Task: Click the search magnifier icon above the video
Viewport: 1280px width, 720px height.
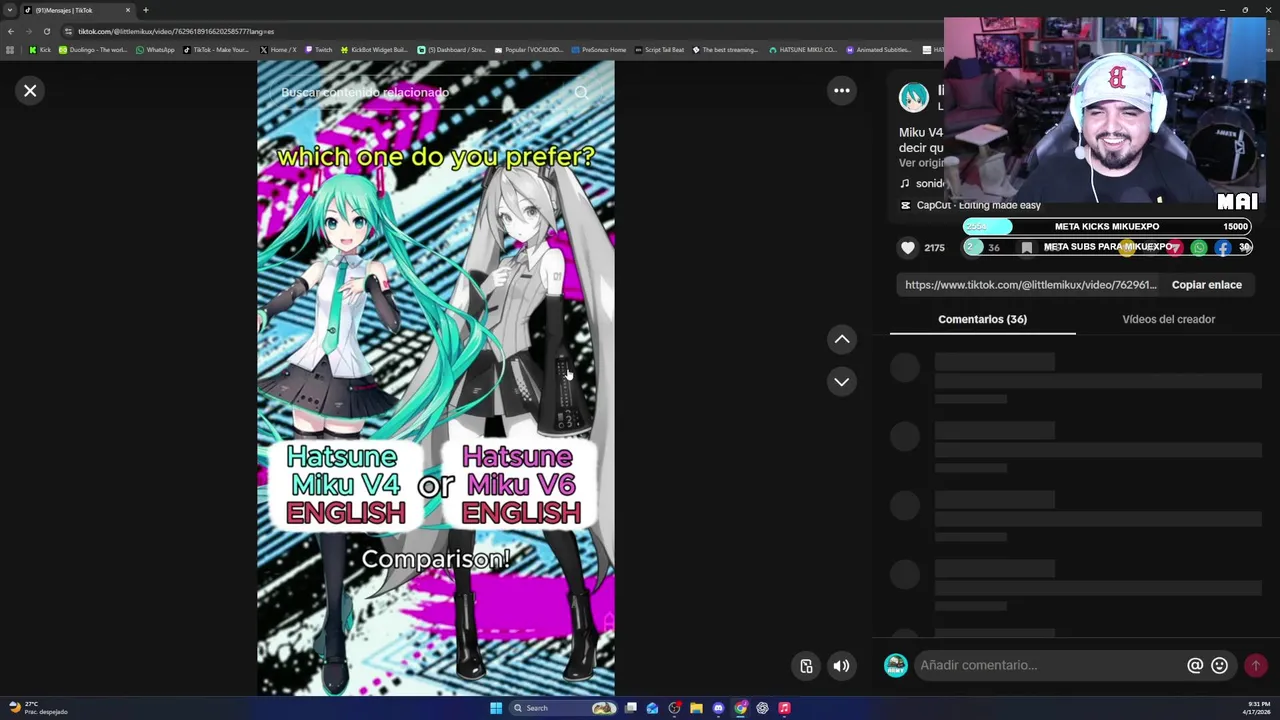Action: [x=581, y=92]
